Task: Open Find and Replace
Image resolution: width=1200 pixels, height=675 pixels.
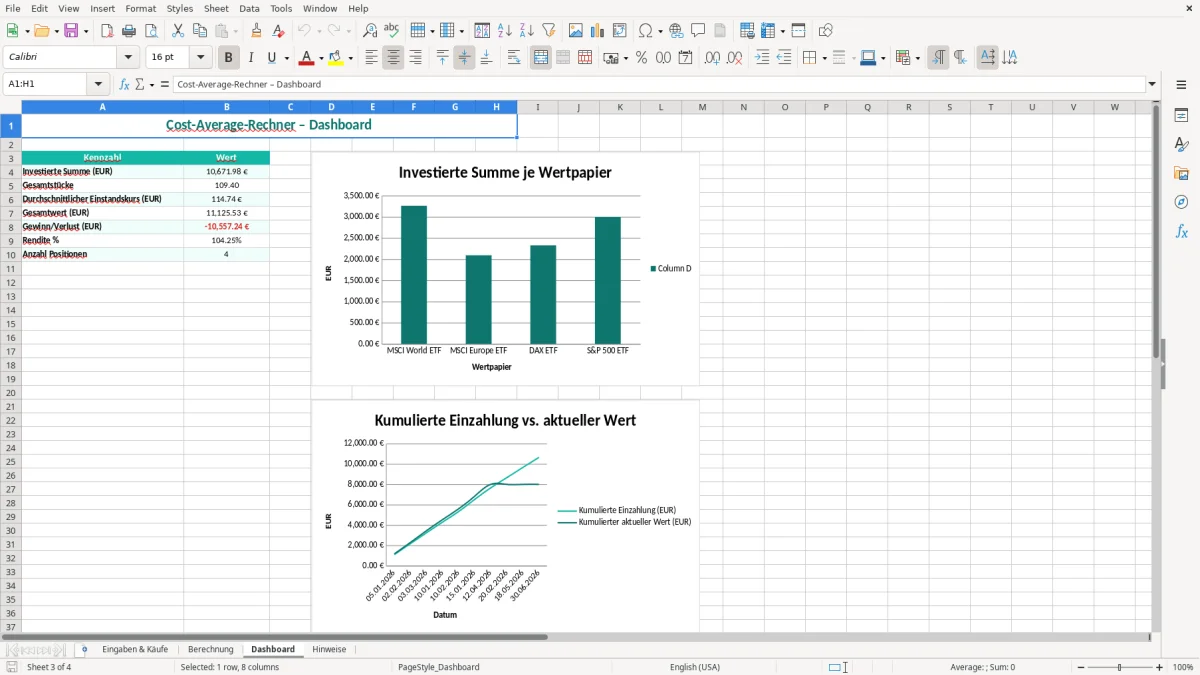Action: tap(370, 31)
